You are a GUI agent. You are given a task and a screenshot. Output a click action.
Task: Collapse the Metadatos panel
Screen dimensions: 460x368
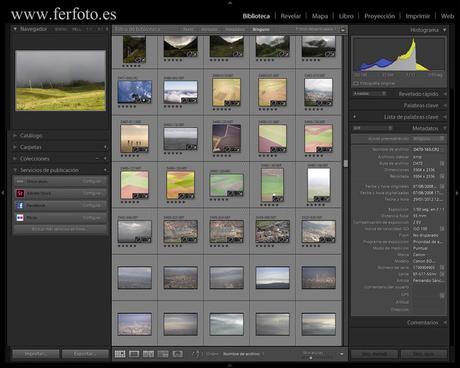[x=445, y=128]
